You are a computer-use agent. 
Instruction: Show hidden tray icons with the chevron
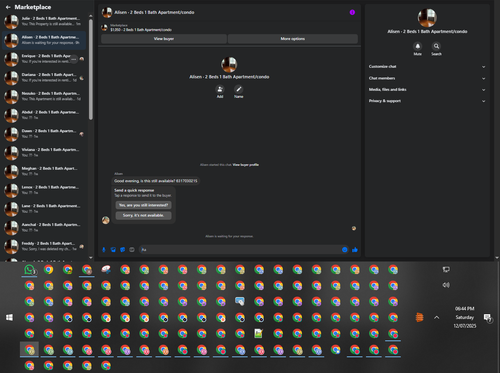coord(436,318)
